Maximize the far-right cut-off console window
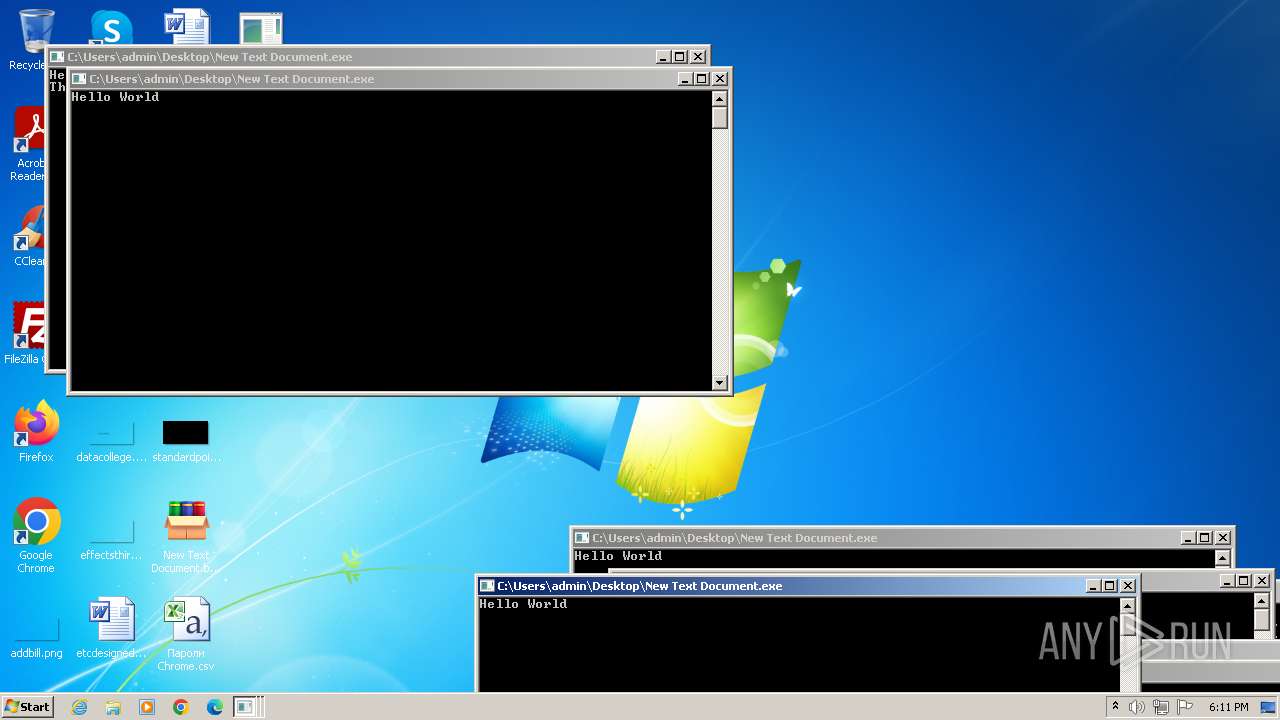Viewport: 1280px width, 720px height. 1244,581
